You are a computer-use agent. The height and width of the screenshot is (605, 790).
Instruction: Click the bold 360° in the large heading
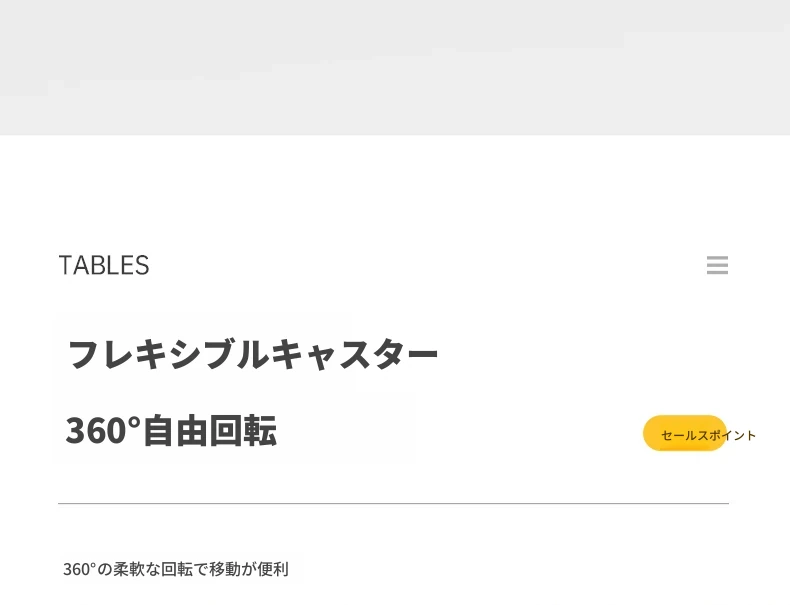(x=103, y=431)
